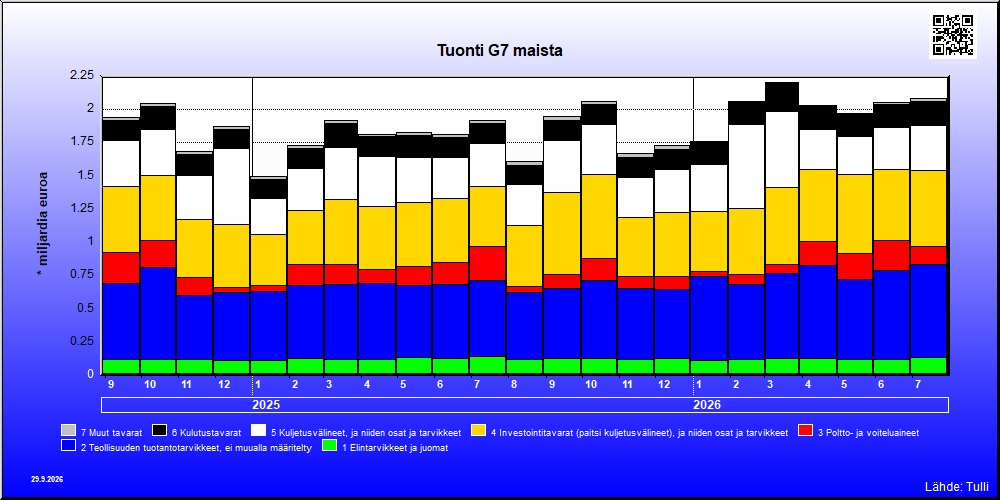Click the legend text '3 Poltto- ja voiteluaineet'
The height and width of the screenshot is (500, 1000).
pyautogui.click(x=869, y=432)
